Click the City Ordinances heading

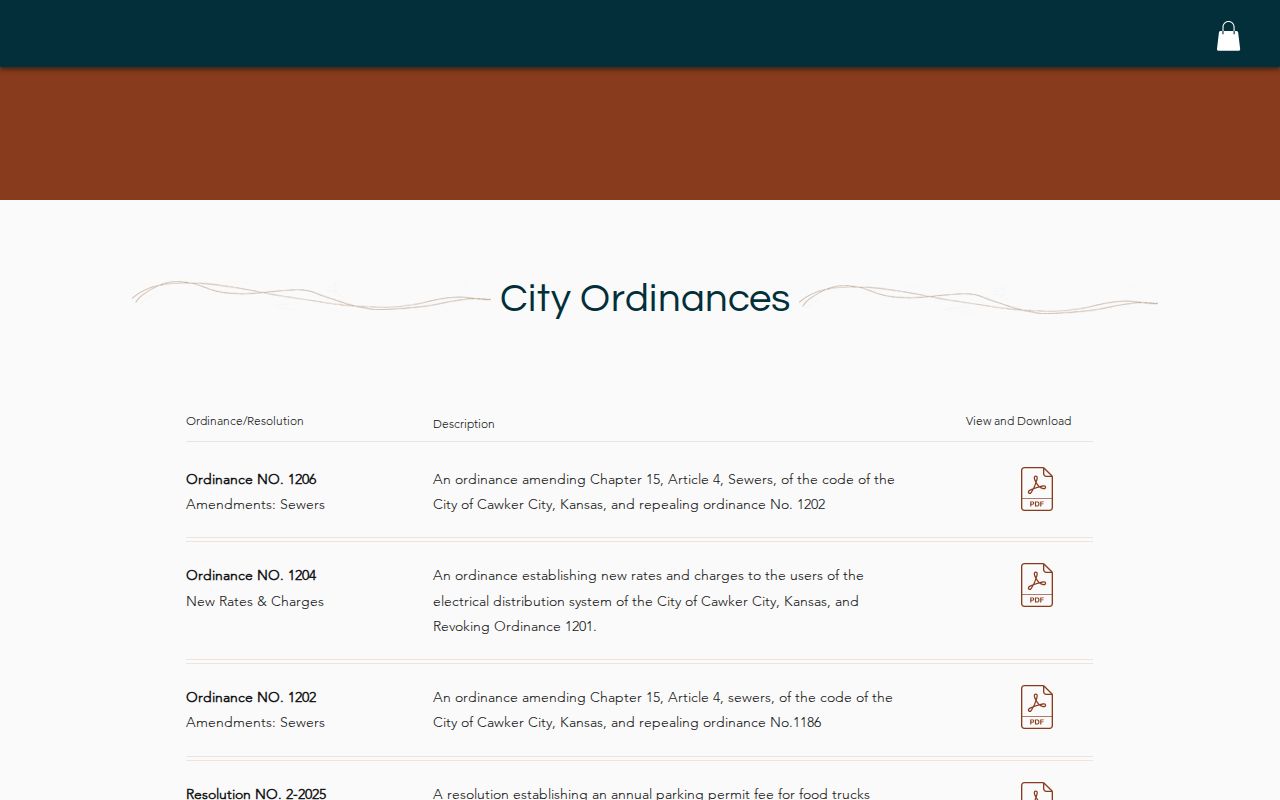coord(645,298)
